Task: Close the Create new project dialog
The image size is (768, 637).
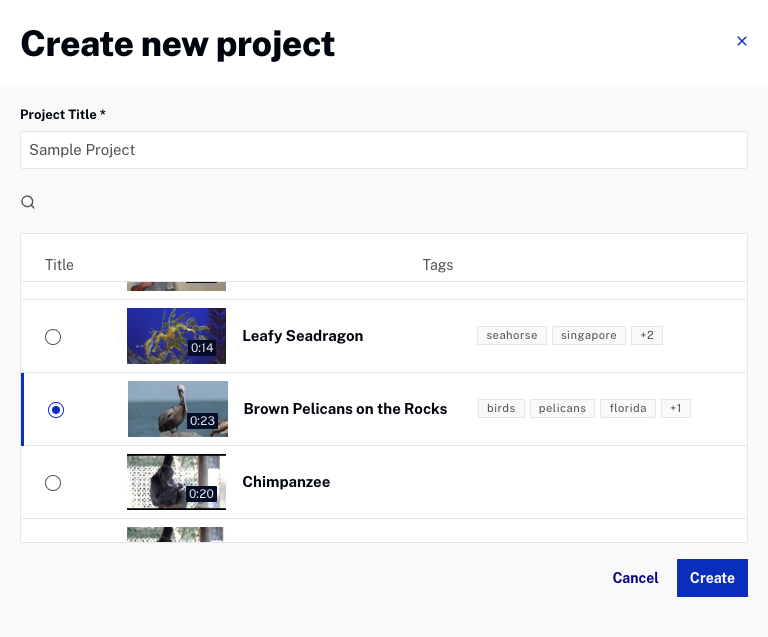Action: [741, 41]
